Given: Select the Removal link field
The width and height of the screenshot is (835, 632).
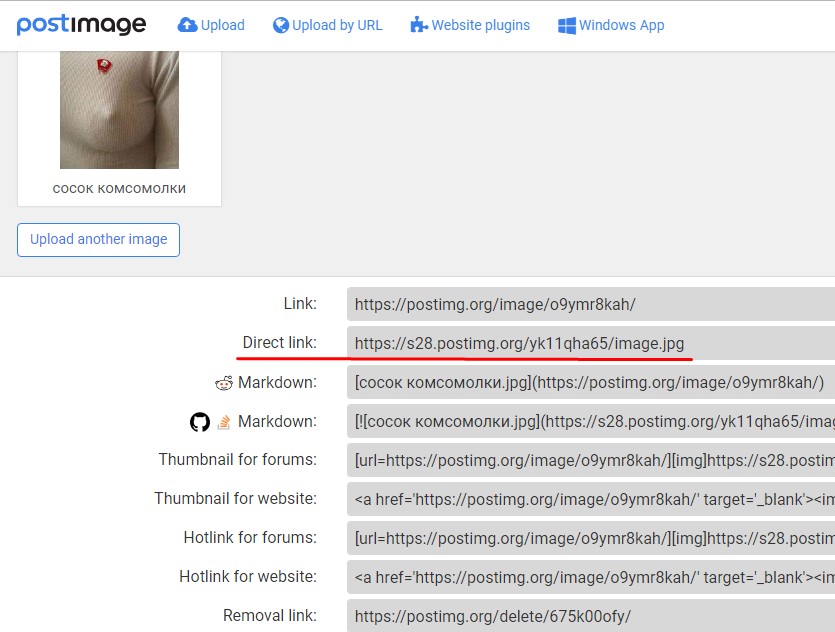Looking at the screenshot, I should click(x=591, y=615).
